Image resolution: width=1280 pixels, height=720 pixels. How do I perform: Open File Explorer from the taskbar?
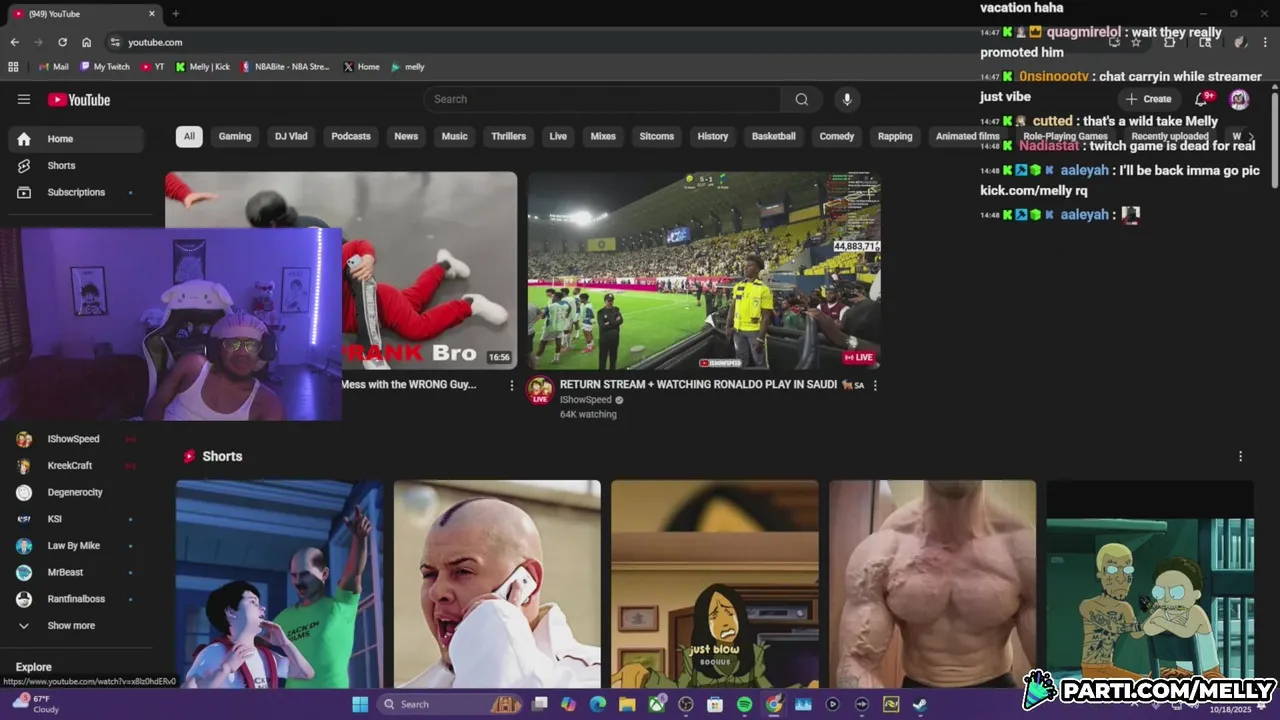click(x=627, y=704)
